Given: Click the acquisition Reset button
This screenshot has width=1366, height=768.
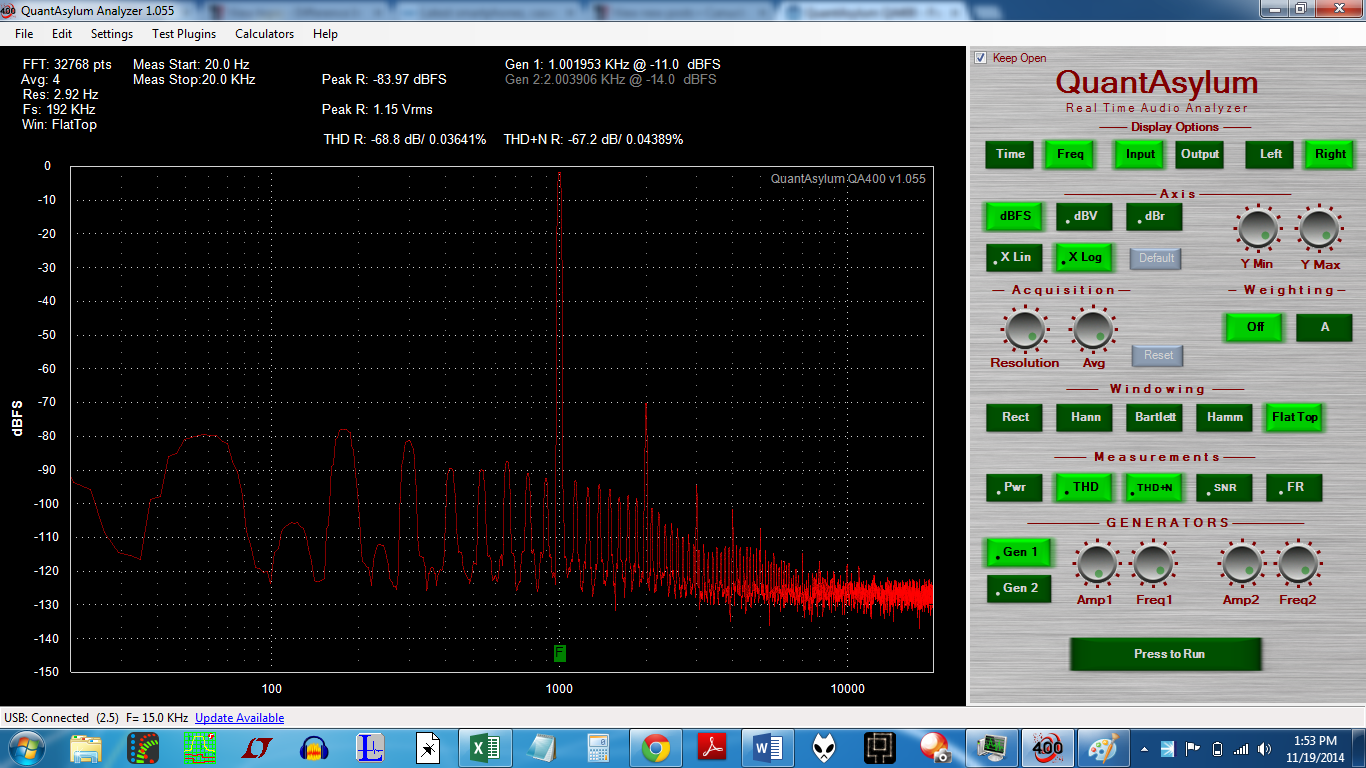Looking at the screenshot, I should [1158, 355].
